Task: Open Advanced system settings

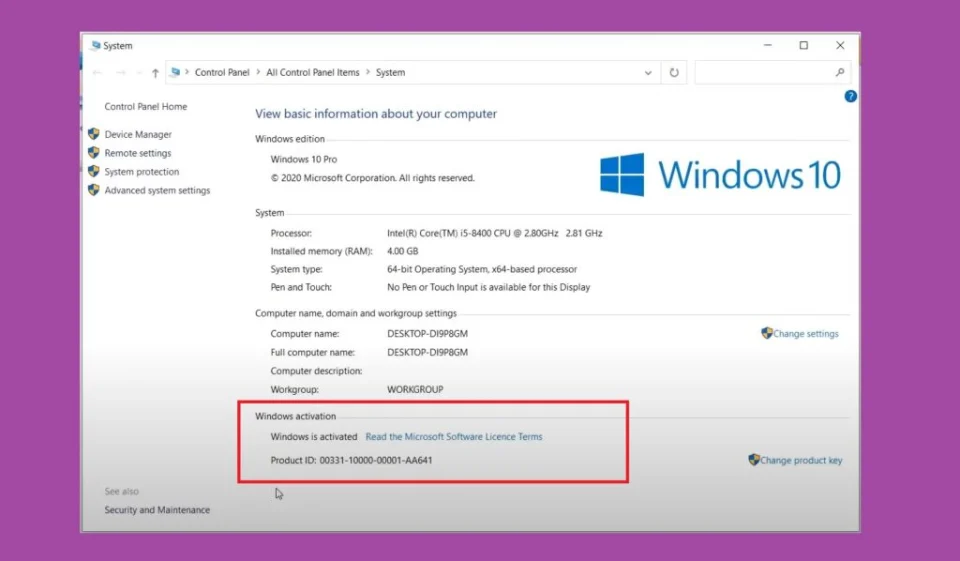Action: 157,190
